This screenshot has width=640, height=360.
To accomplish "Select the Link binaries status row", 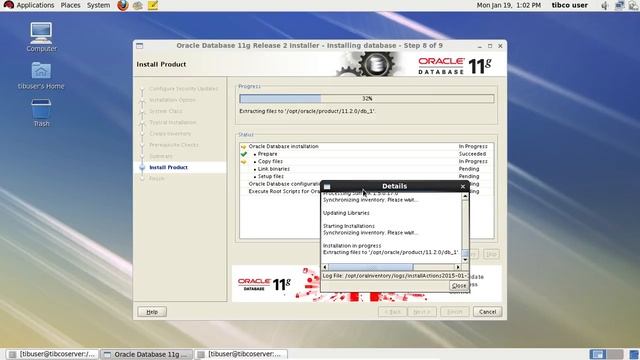I will (366, 169).
